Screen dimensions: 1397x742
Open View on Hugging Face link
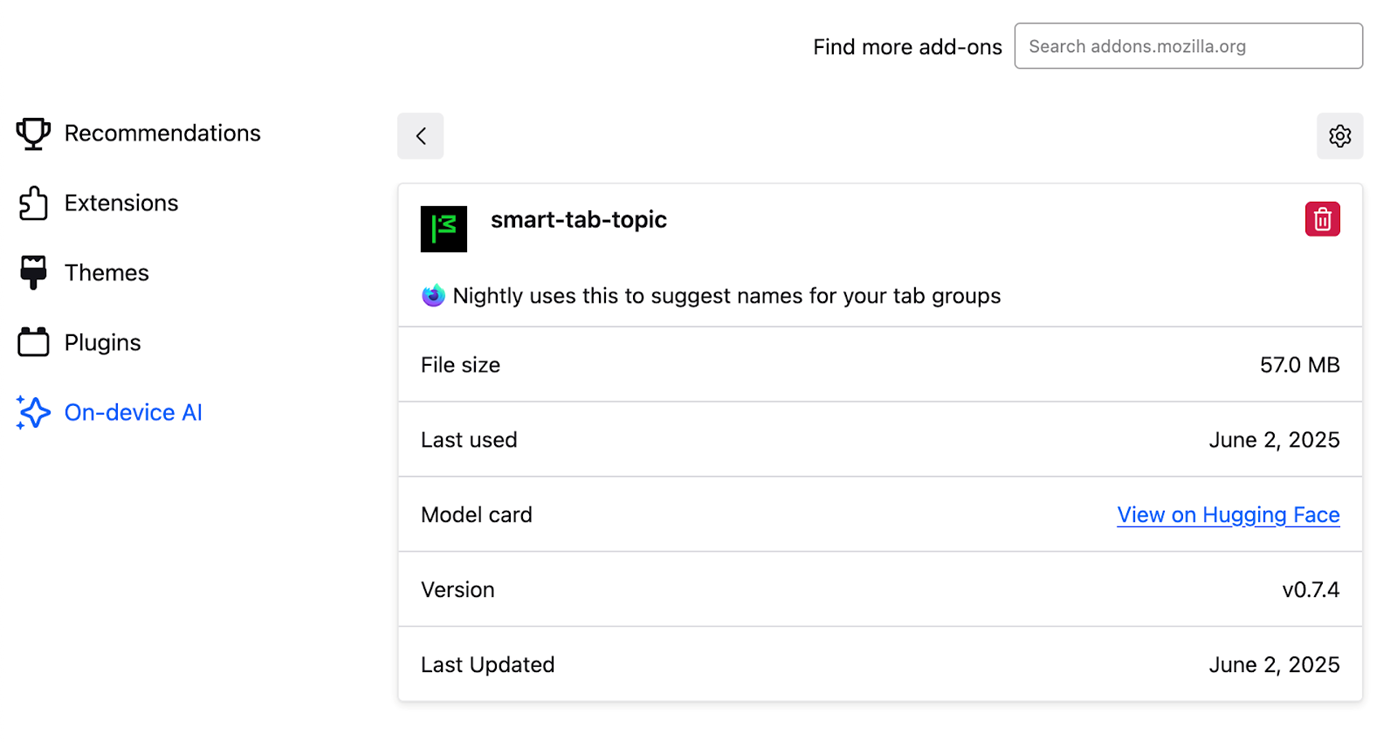[x=1228, y=515]
